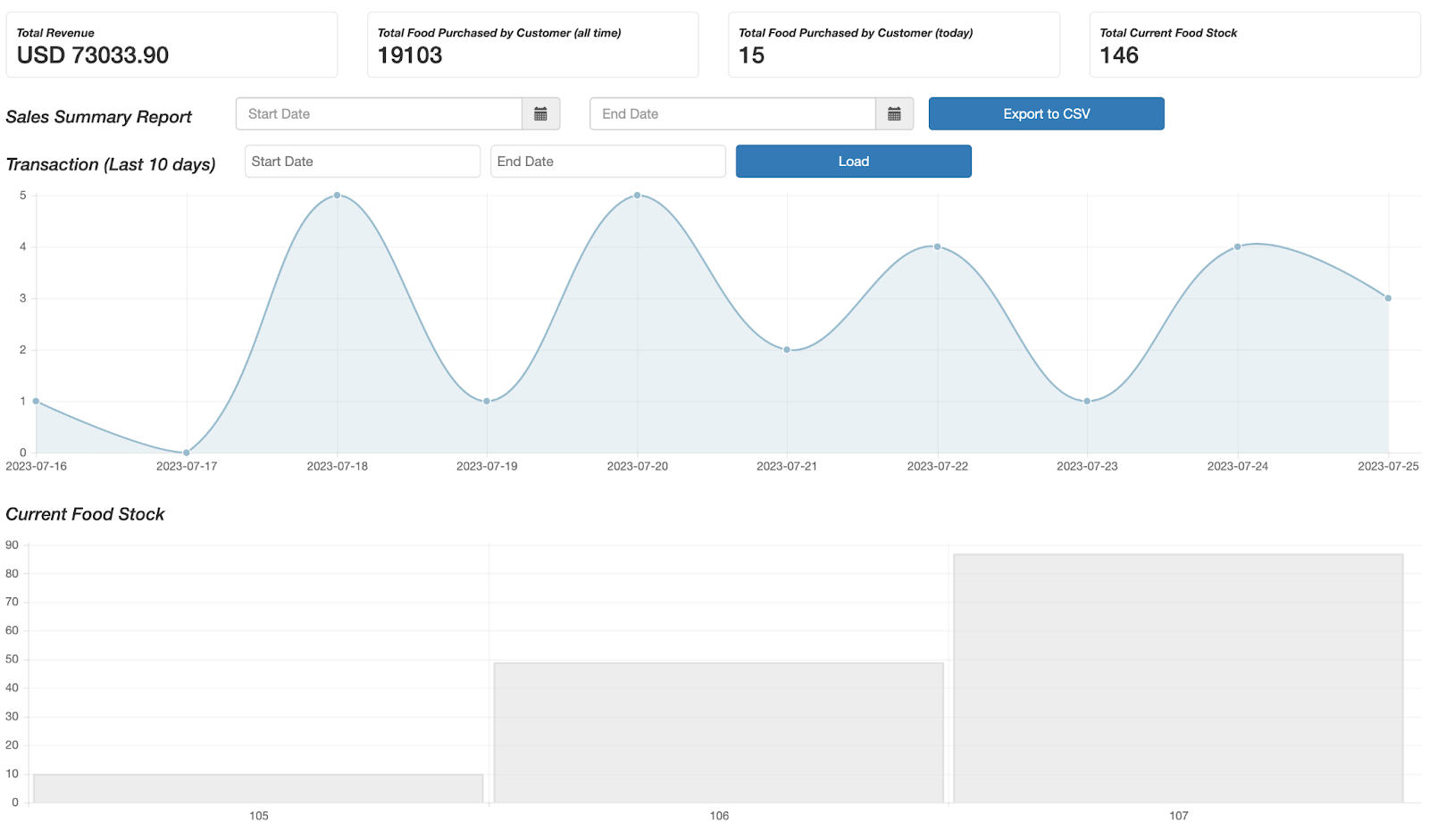1429x840 pixels.
Task: Click the Export to CSV button
Action: coord(1046,114)
